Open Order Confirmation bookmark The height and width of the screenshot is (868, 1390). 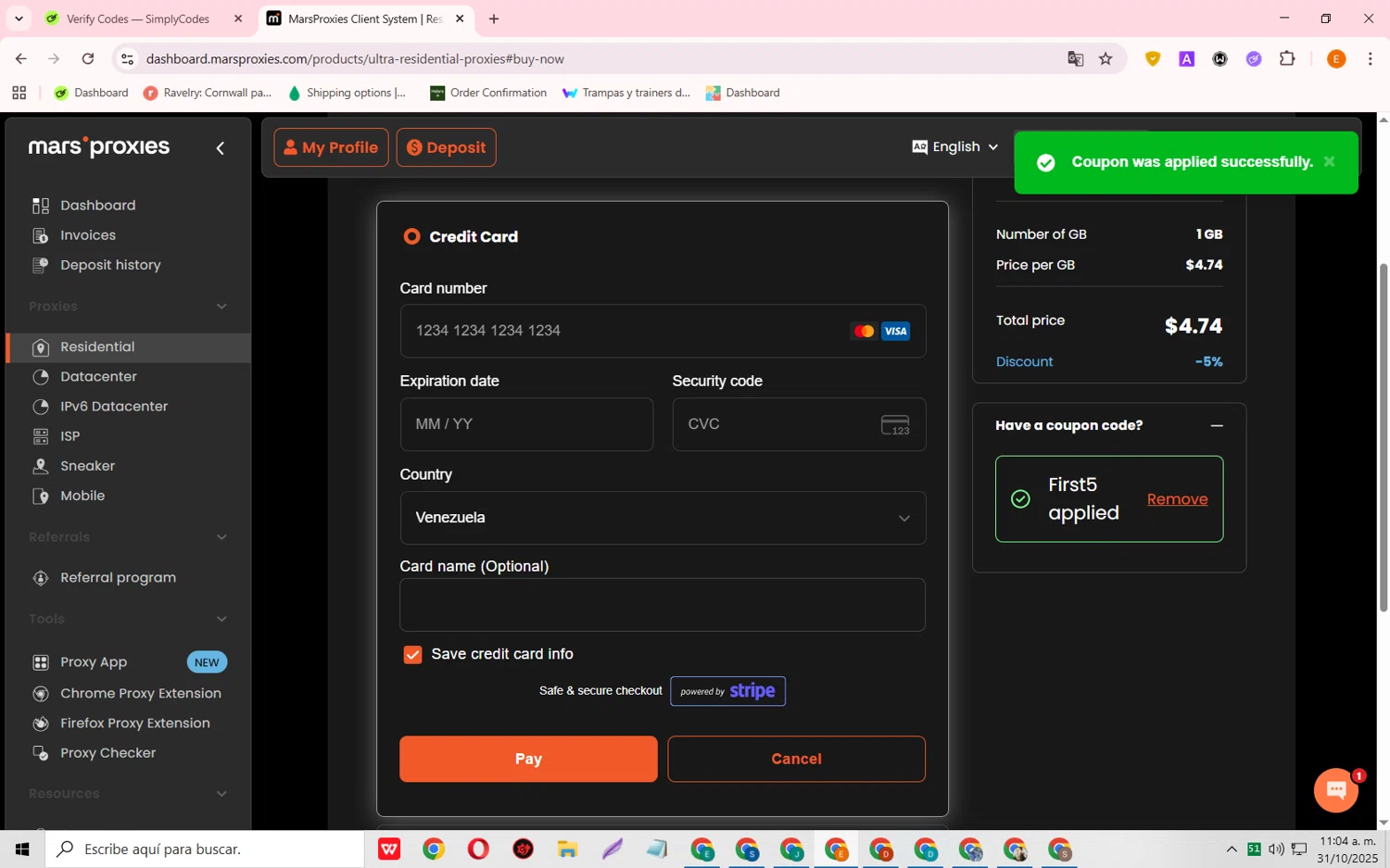tap(488, 93)
